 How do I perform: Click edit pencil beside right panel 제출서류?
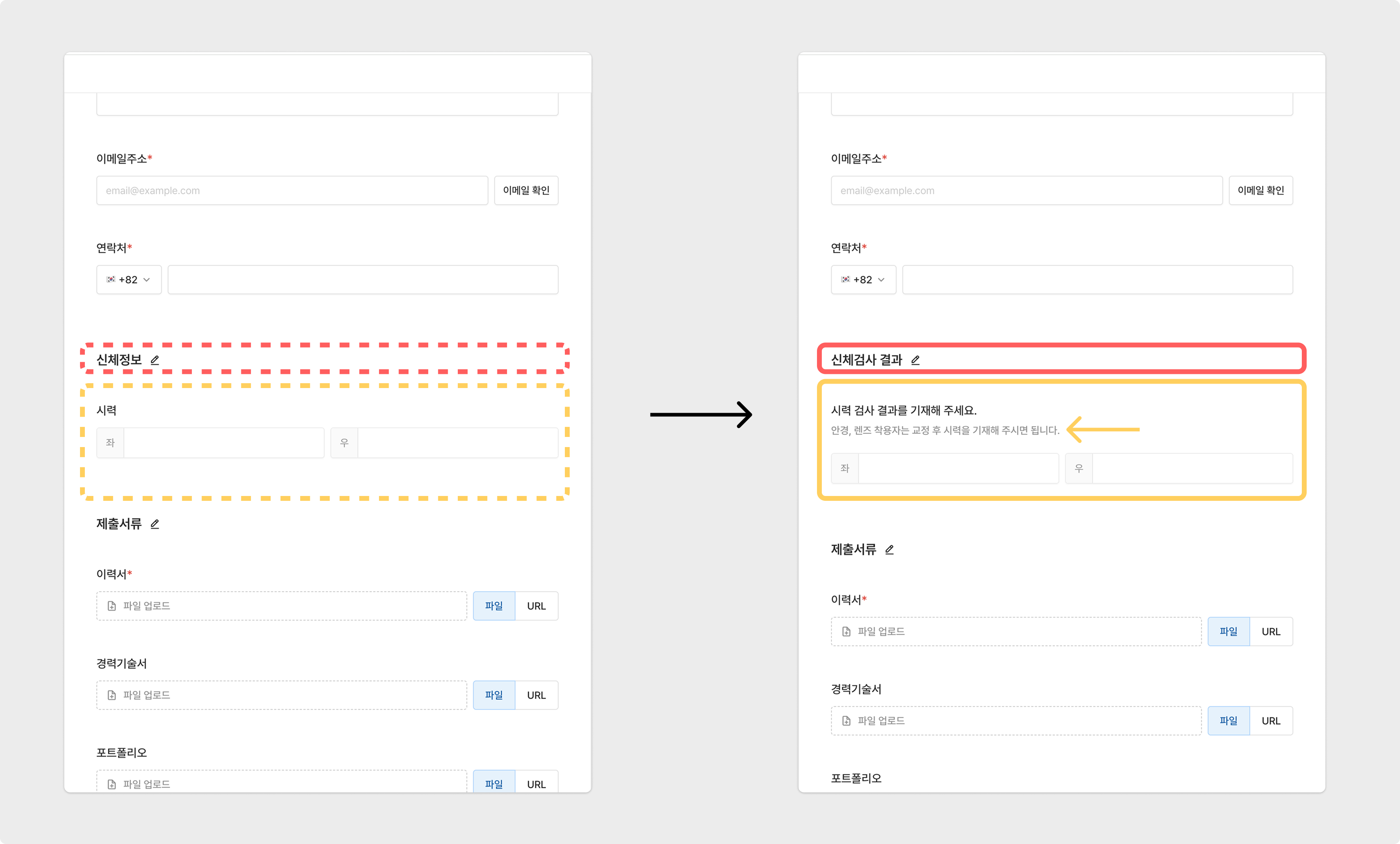pyautogui.click(x=889, y=550)
